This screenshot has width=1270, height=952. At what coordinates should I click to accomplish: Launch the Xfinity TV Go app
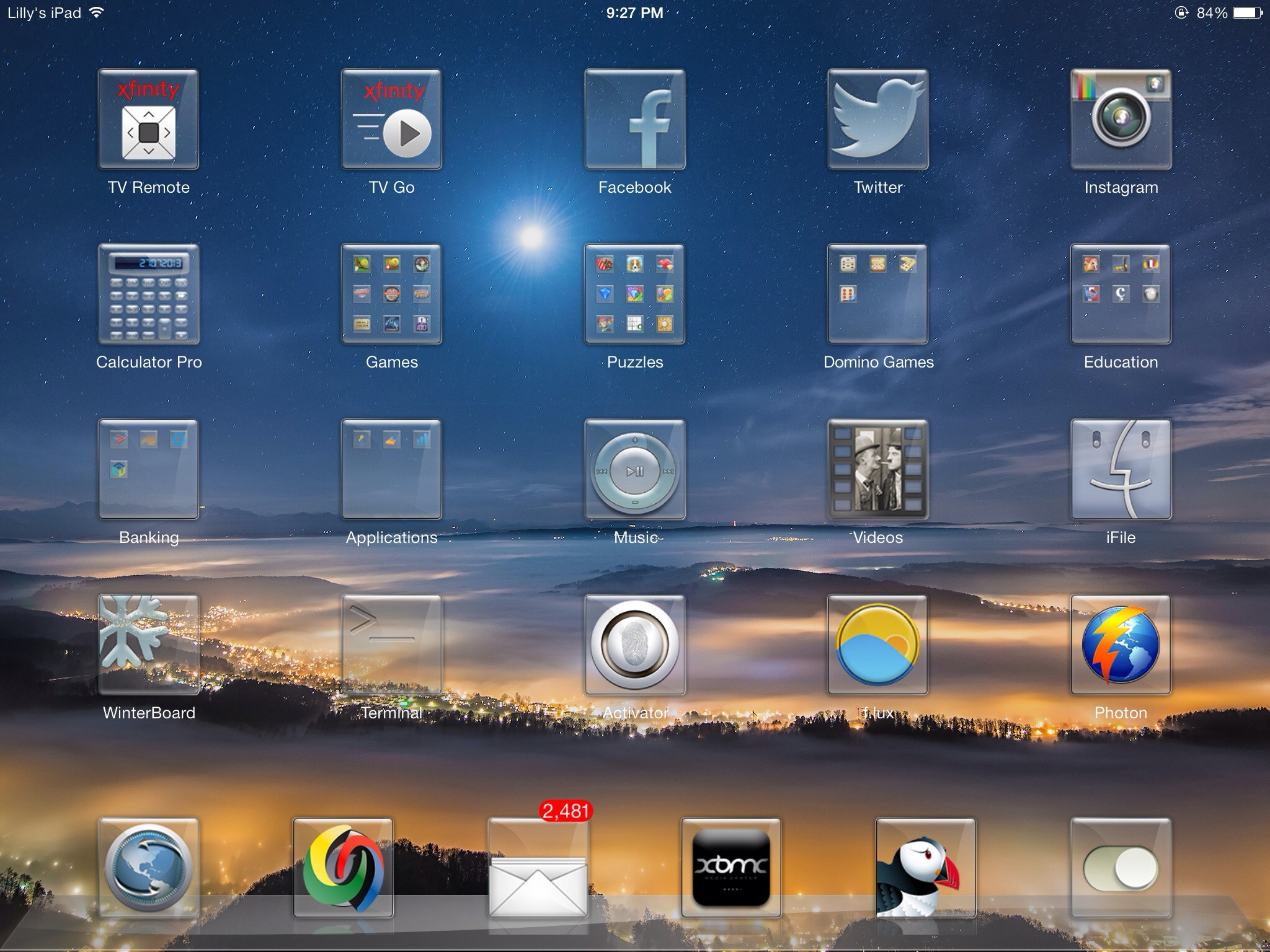[x=391, y=119]
